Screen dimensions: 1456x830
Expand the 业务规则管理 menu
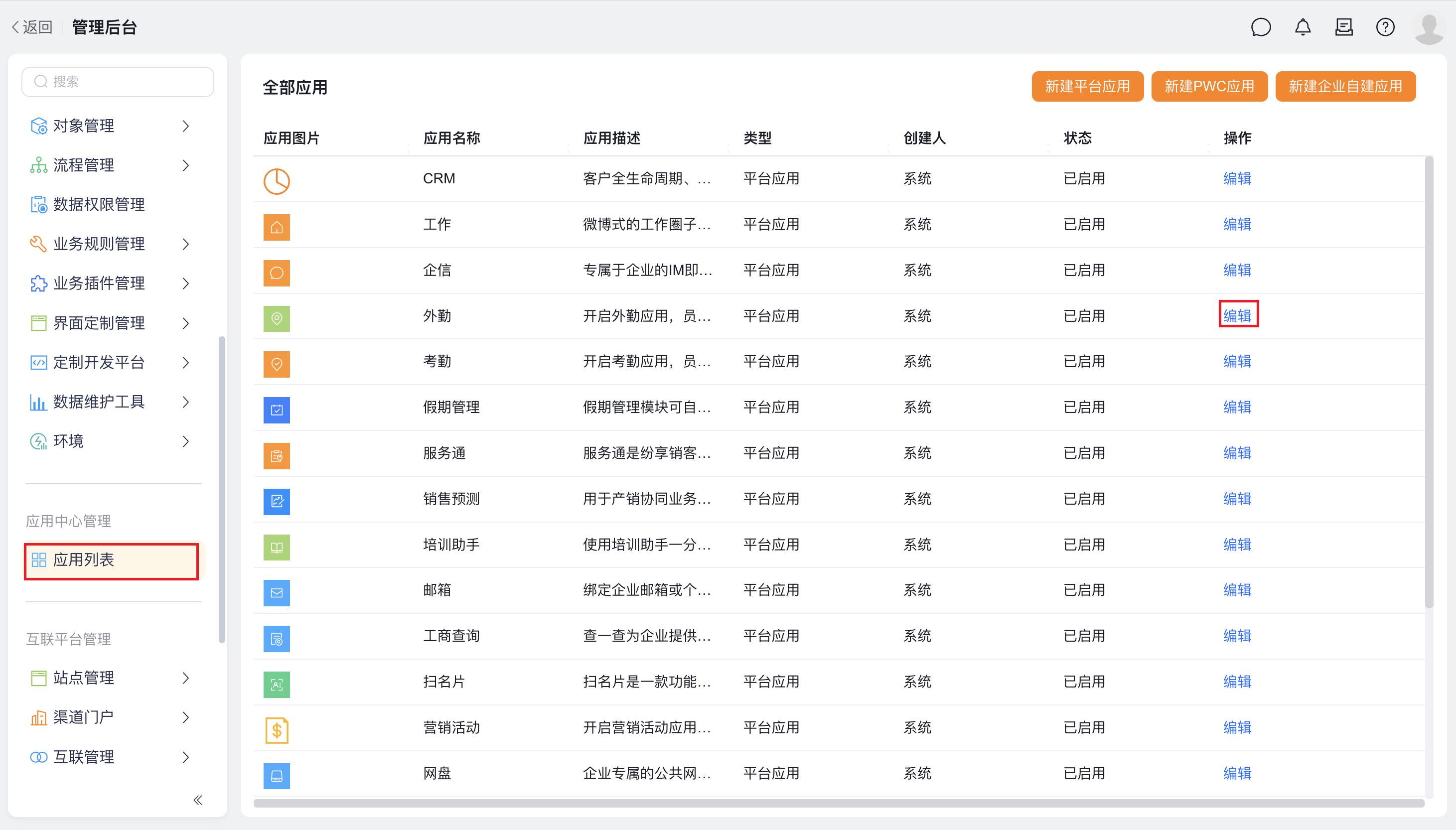point(186,244)
